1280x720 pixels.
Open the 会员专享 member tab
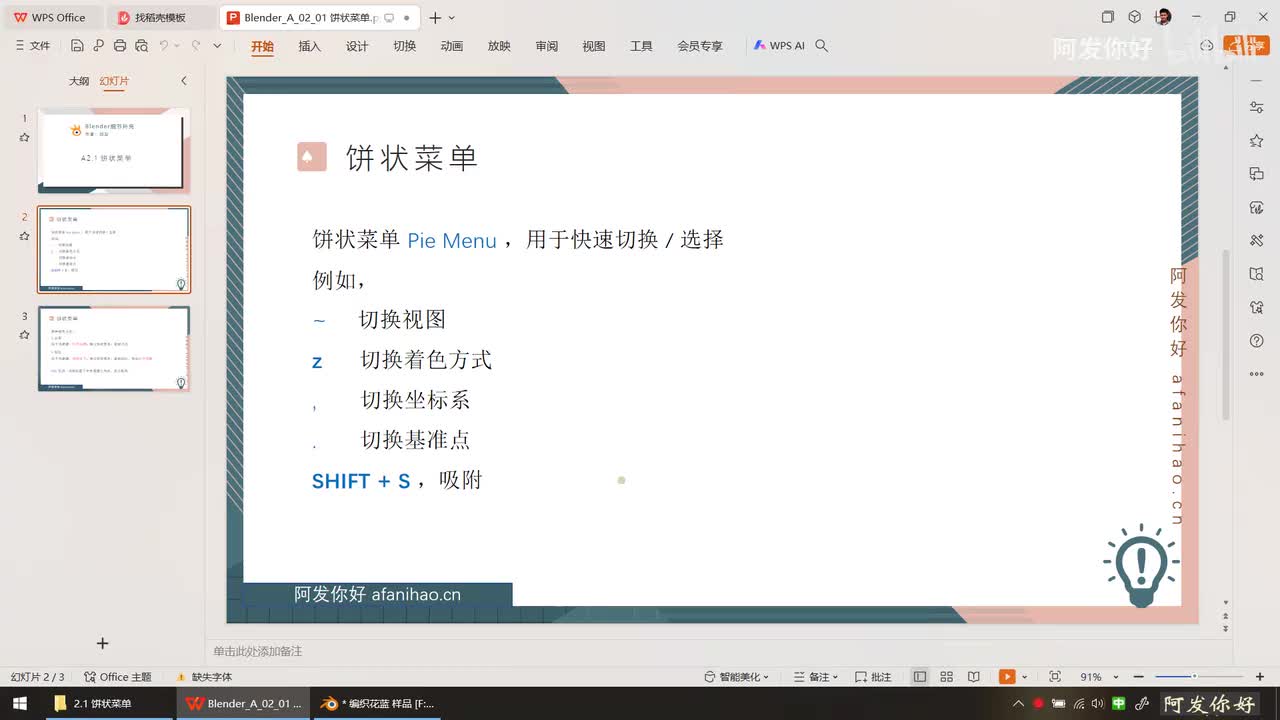click(x=700, y=46)
